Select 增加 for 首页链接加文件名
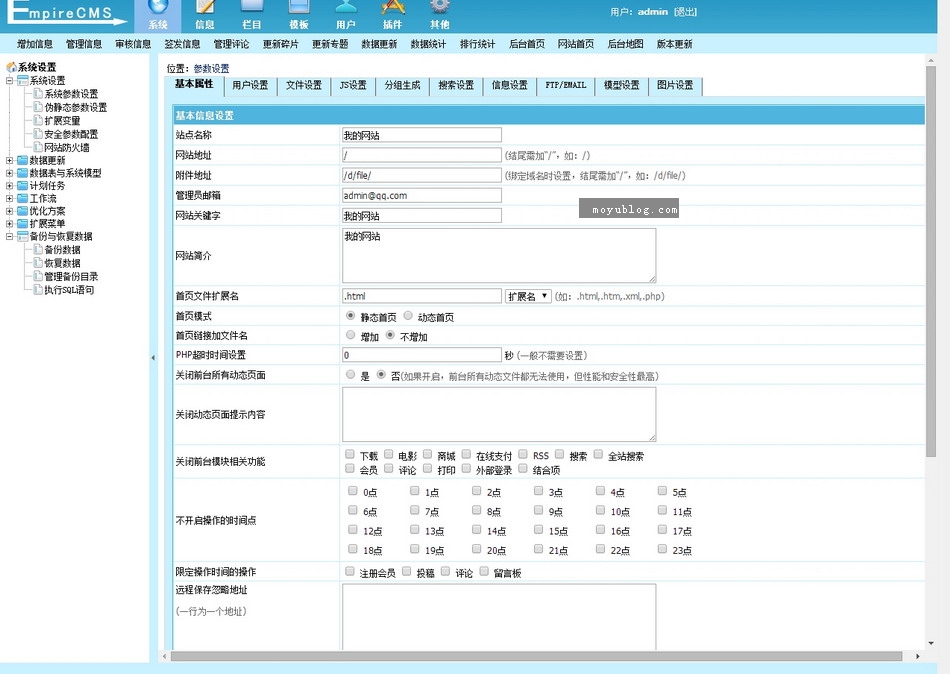The width and height of the screenshot is (950, 674). [x=350, y=335]
